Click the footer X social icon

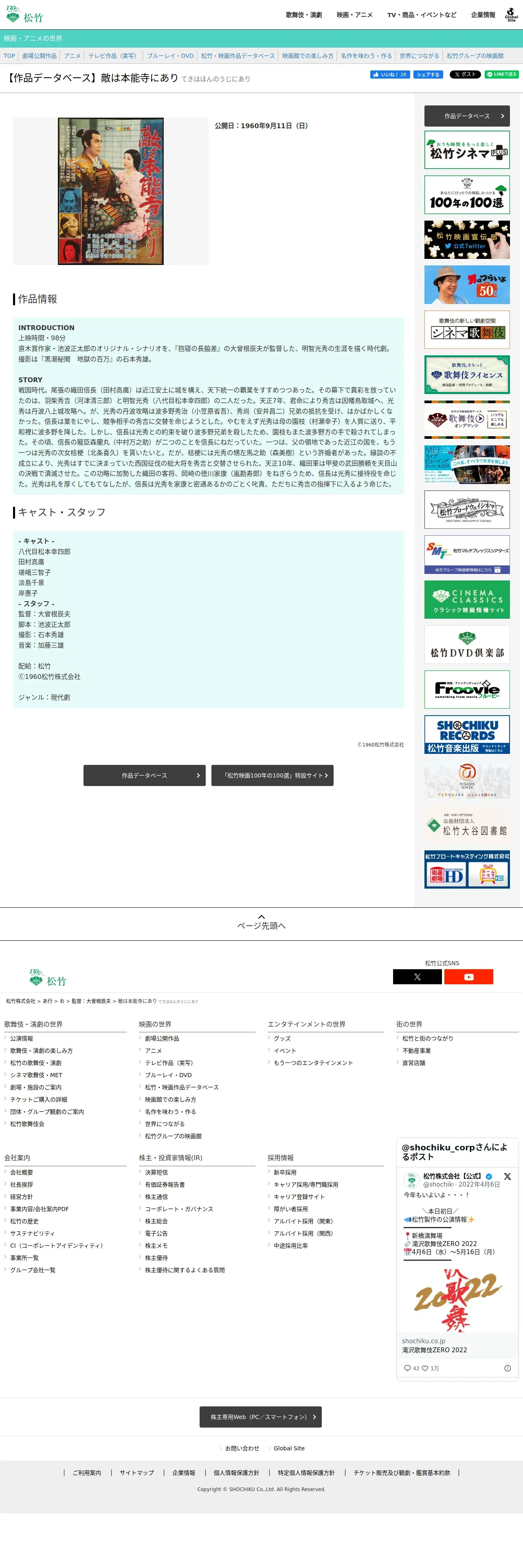click(417, 977)
